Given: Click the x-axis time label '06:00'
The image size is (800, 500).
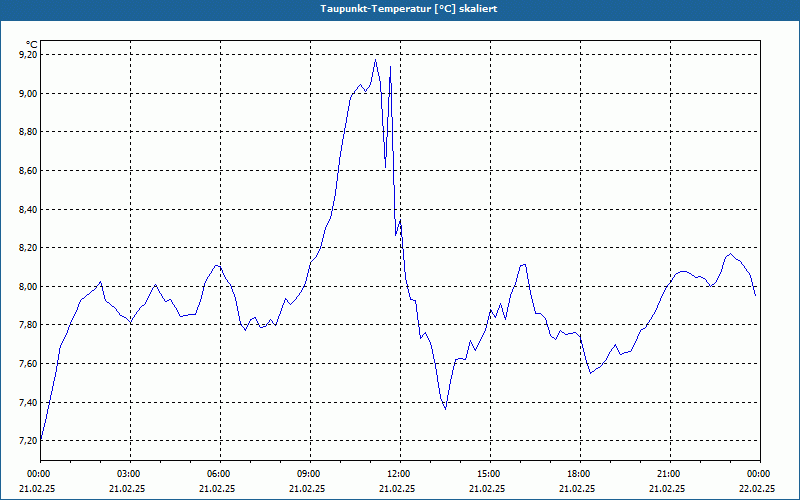Looking at the screenshot, I should click(x=220, y=474).
